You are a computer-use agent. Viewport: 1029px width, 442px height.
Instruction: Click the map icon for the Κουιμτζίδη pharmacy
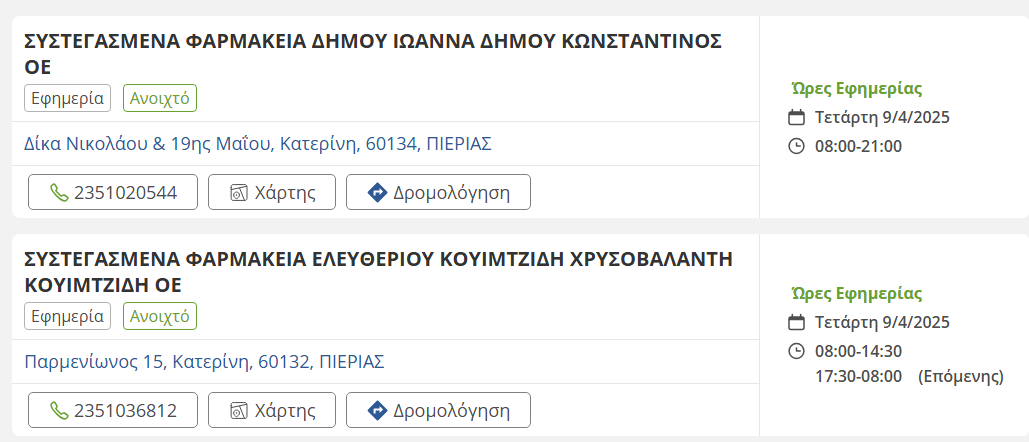pyautogui.click(x=238, y=410)
